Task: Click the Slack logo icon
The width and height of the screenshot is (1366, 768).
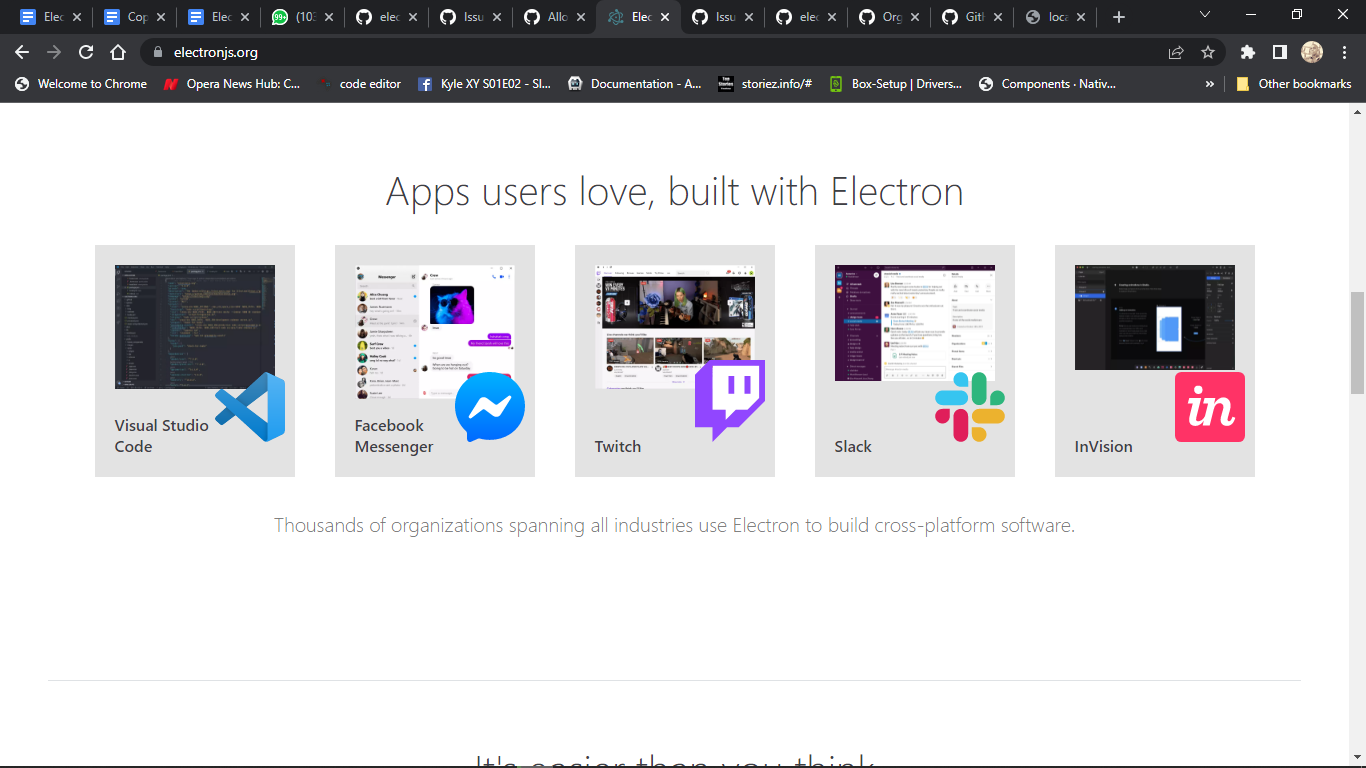Action: click(x=970, y=407)
